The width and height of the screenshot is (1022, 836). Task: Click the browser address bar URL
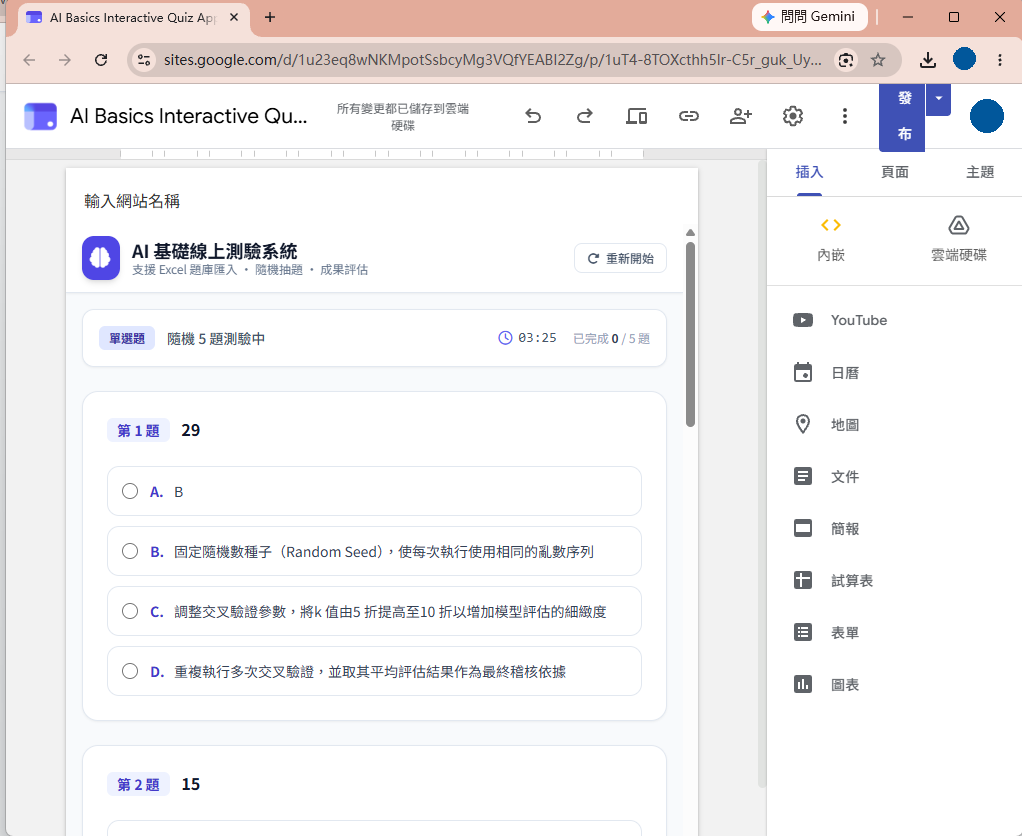(492, 60)
